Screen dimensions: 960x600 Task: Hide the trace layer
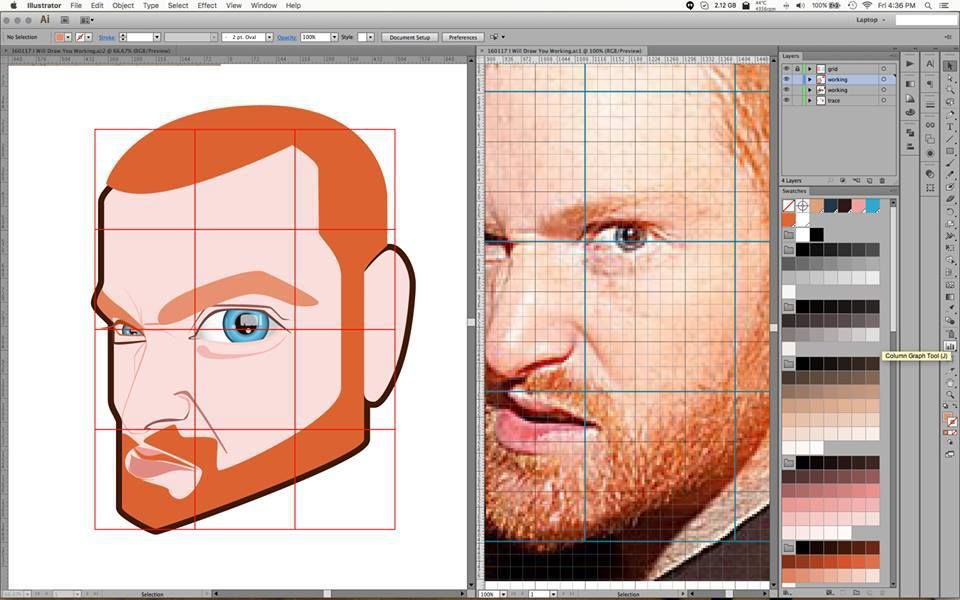coord(787,100)
